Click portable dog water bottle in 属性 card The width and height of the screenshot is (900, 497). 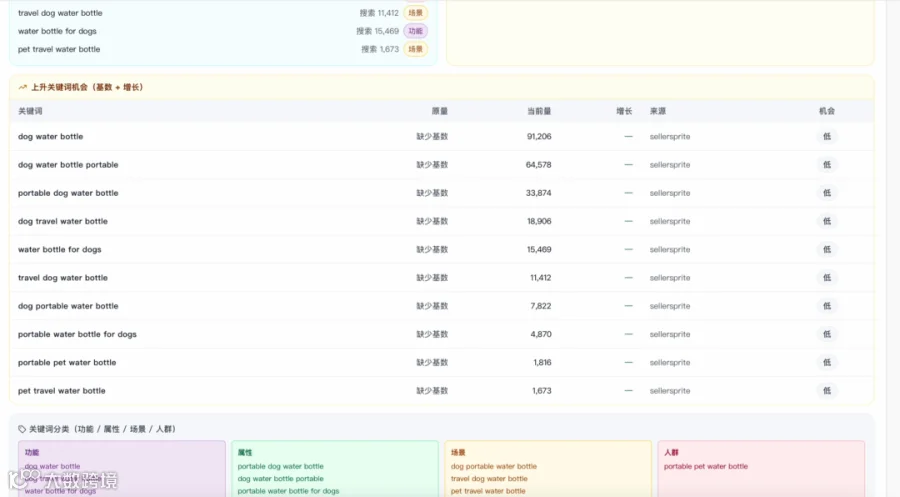281,467
